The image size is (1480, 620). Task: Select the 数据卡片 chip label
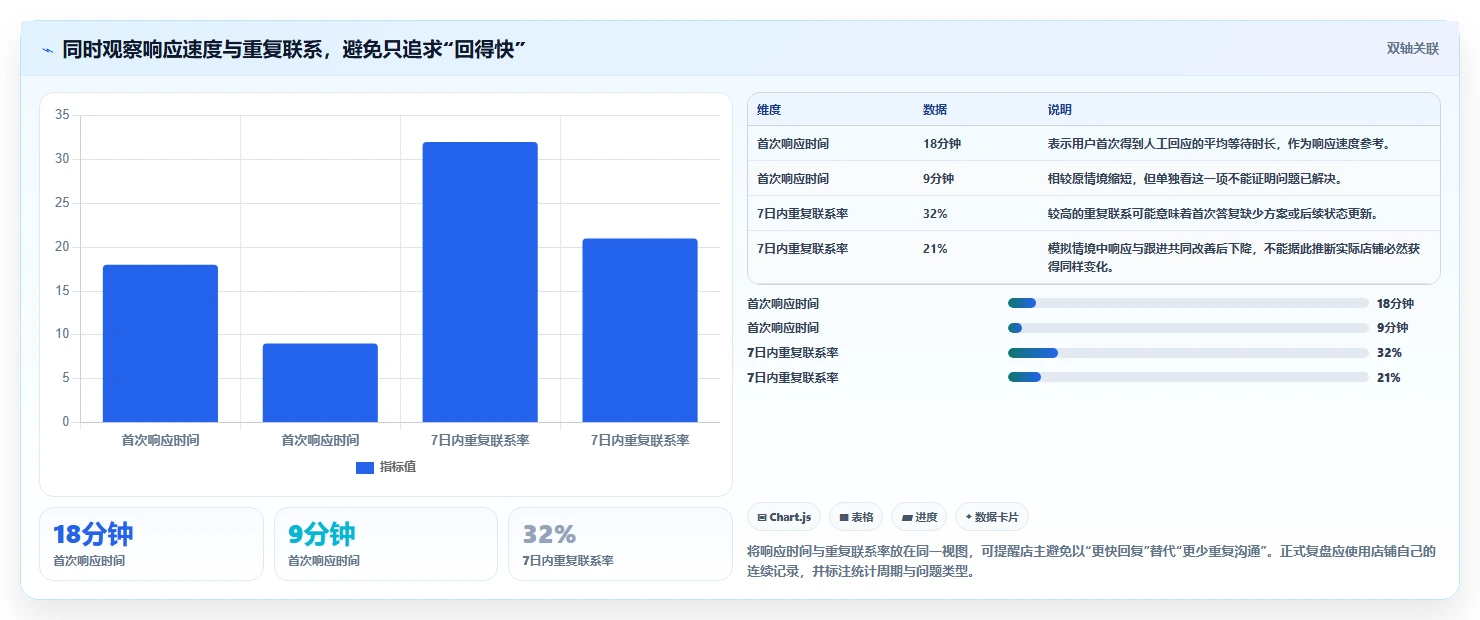[996, 517]
